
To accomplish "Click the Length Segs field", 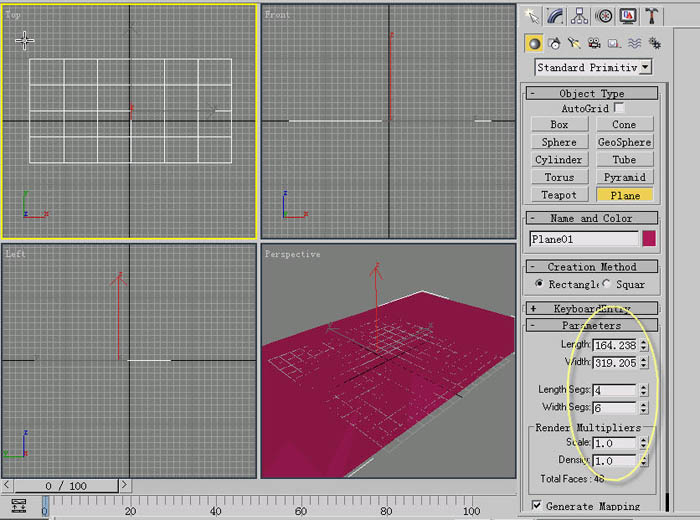I will [614, 390].
